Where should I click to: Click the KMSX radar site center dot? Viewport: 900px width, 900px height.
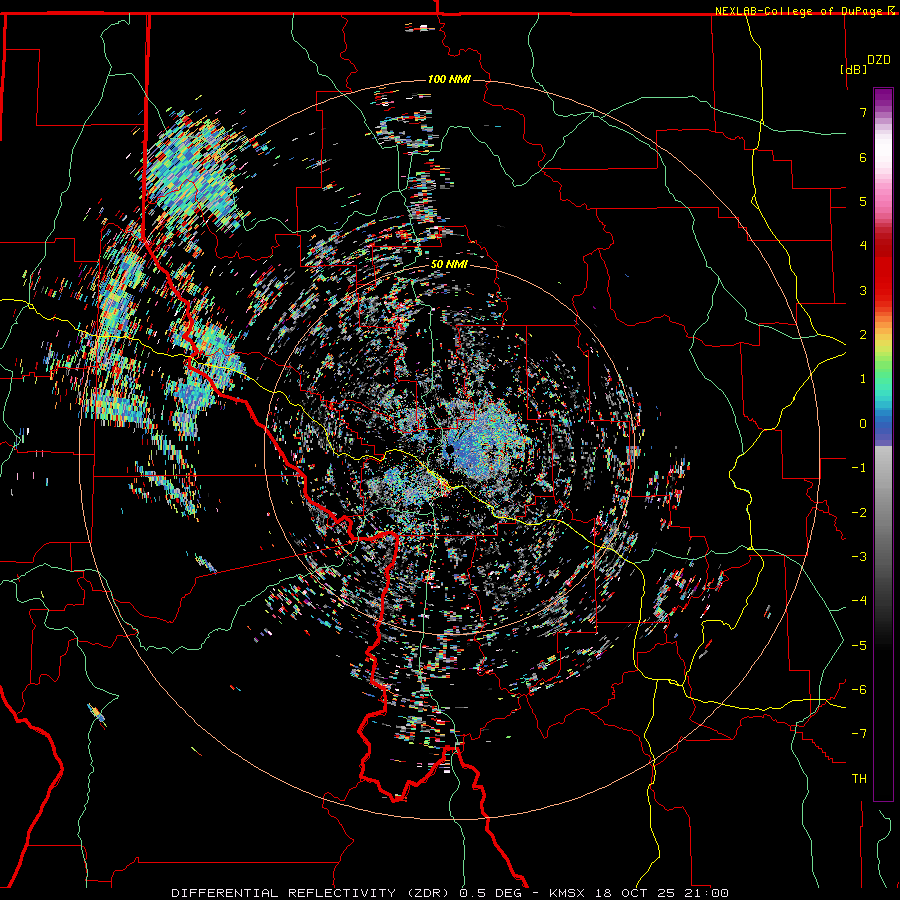pyautogui.click(x=451, y=449)
